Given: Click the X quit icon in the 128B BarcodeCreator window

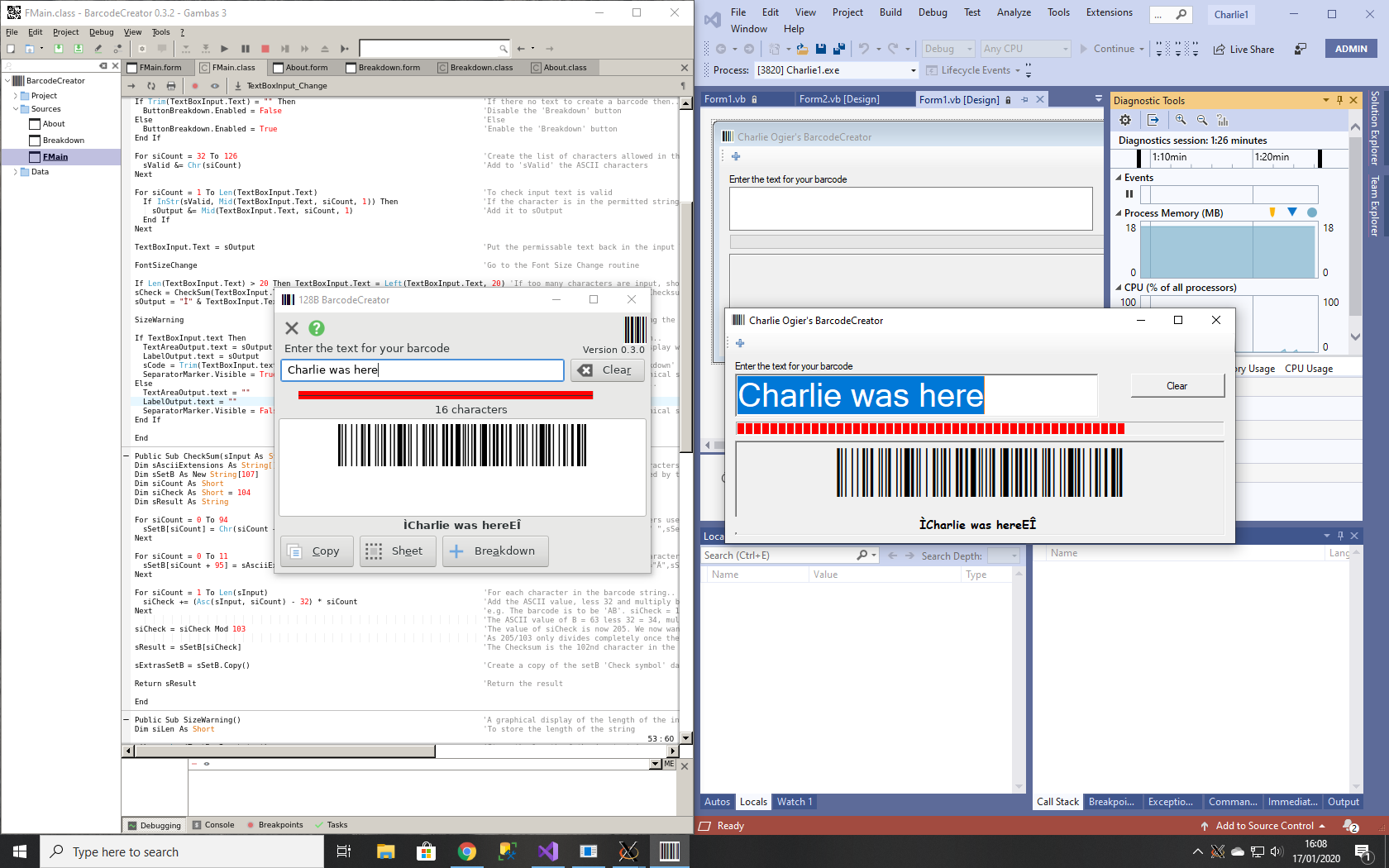Looking at the screenshot, I should click(292, 328).
